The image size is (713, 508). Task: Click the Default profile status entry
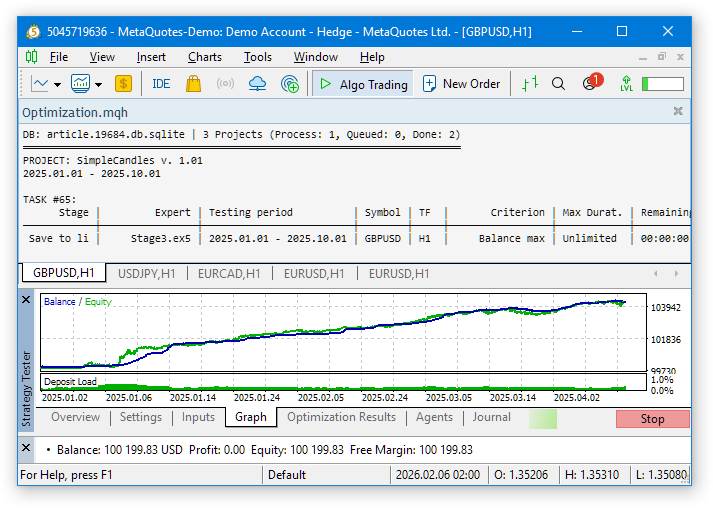pyautogui.click(x=287, y=475)
